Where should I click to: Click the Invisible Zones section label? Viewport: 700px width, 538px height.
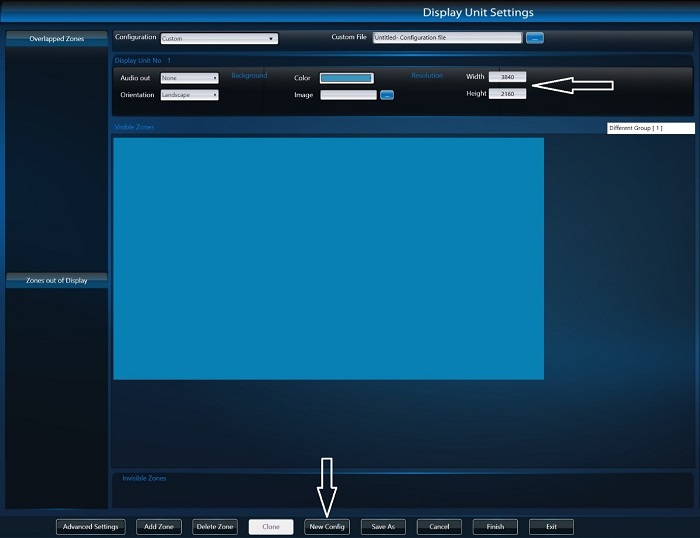pos(144,478)
